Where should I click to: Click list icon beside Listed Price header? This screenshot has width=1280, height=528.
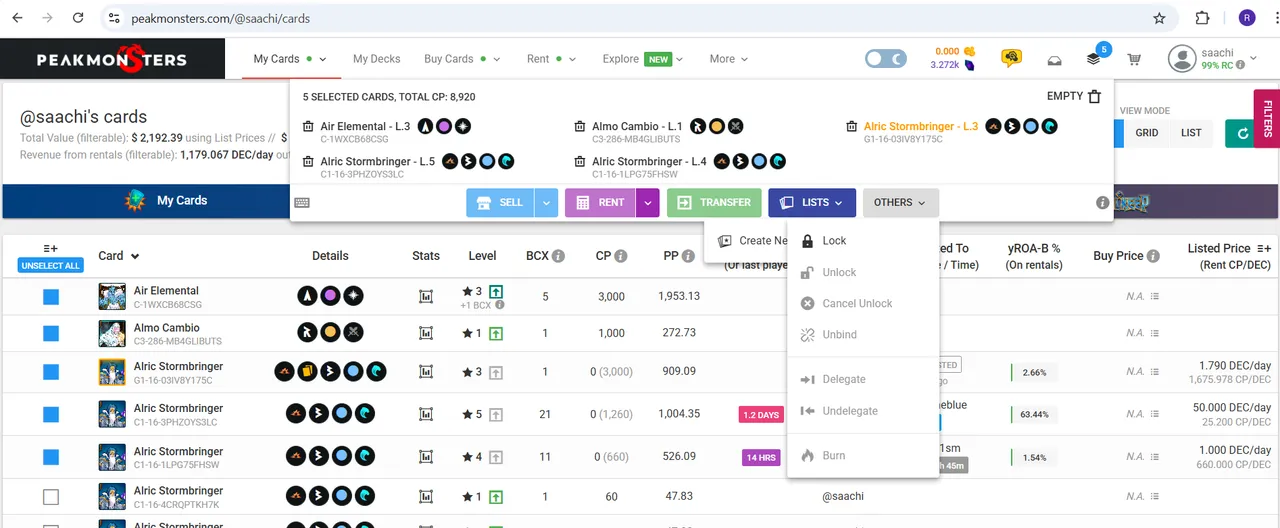[1264, 248]
